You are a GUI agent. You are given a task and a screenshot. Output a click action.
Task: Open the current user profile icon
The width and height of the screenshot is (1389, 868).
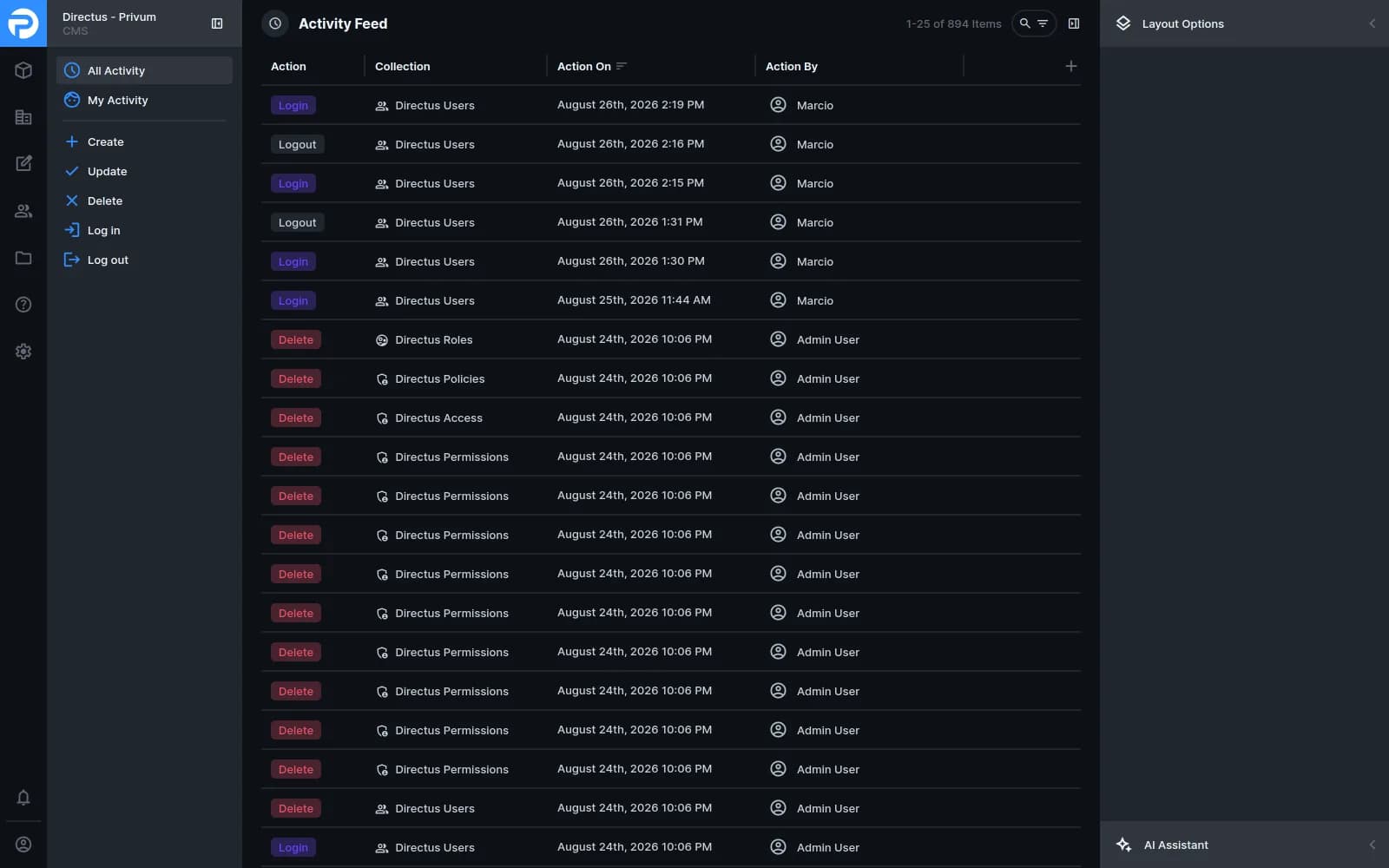click(x=23, y=845)
